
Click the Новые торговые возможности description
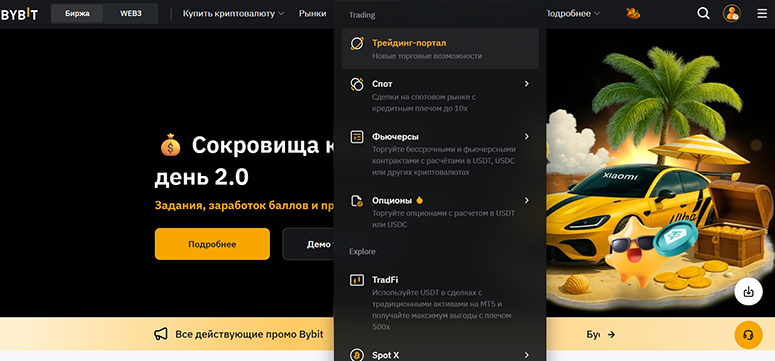coord(427,56)
